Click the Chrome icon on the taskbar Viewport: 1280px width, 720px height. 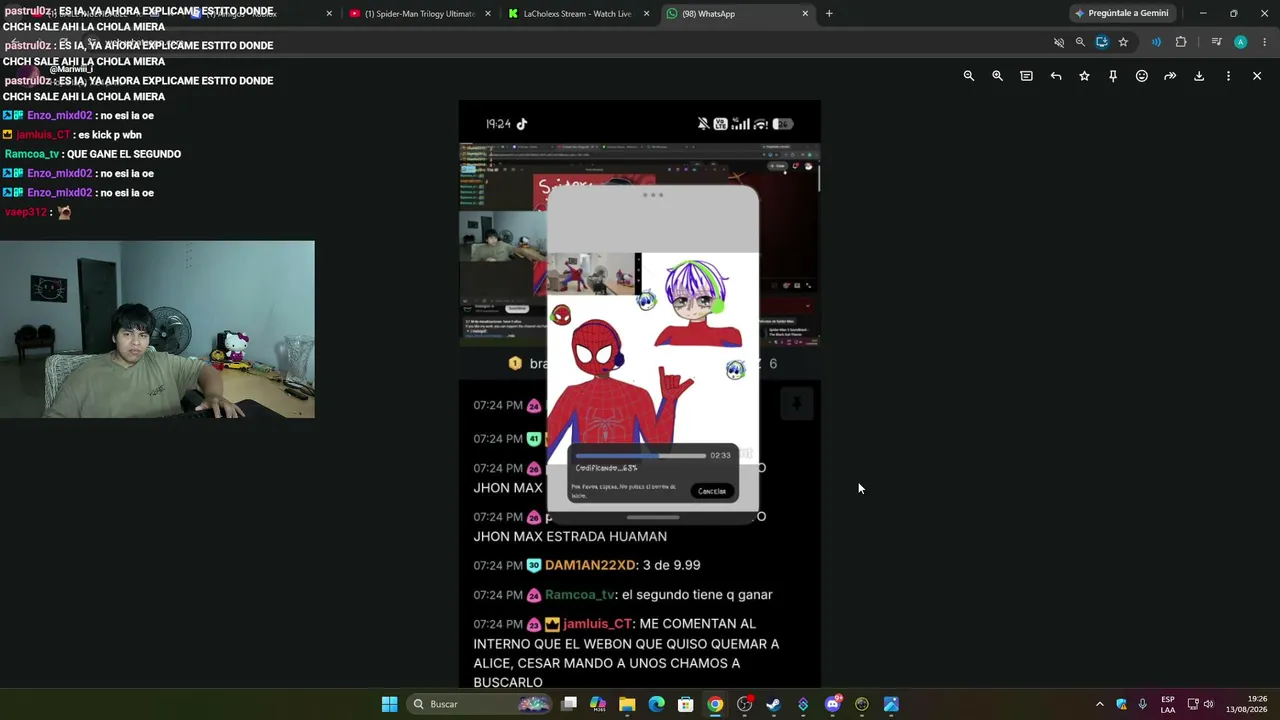tap(715, 704)
